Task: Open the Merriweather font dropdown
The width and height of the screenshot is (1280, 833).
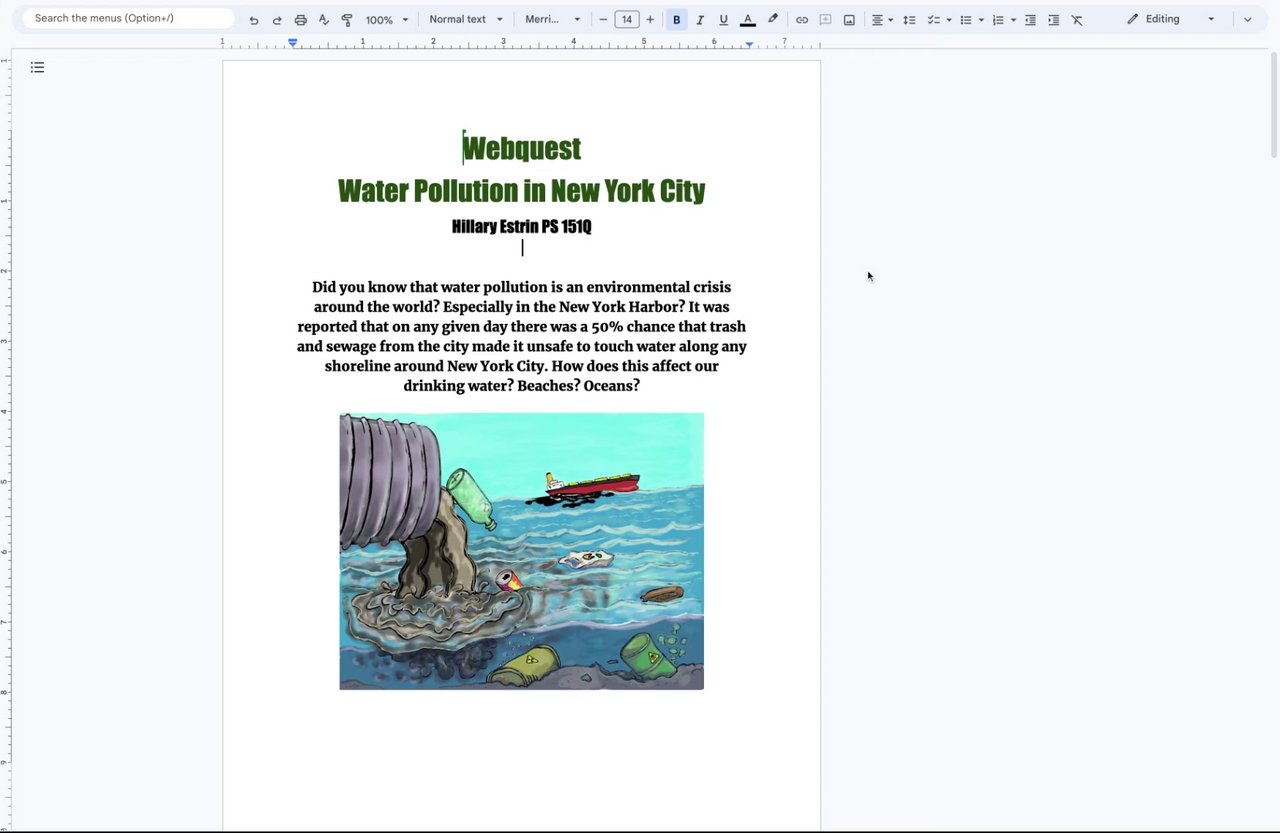Action: pos(553,19)
